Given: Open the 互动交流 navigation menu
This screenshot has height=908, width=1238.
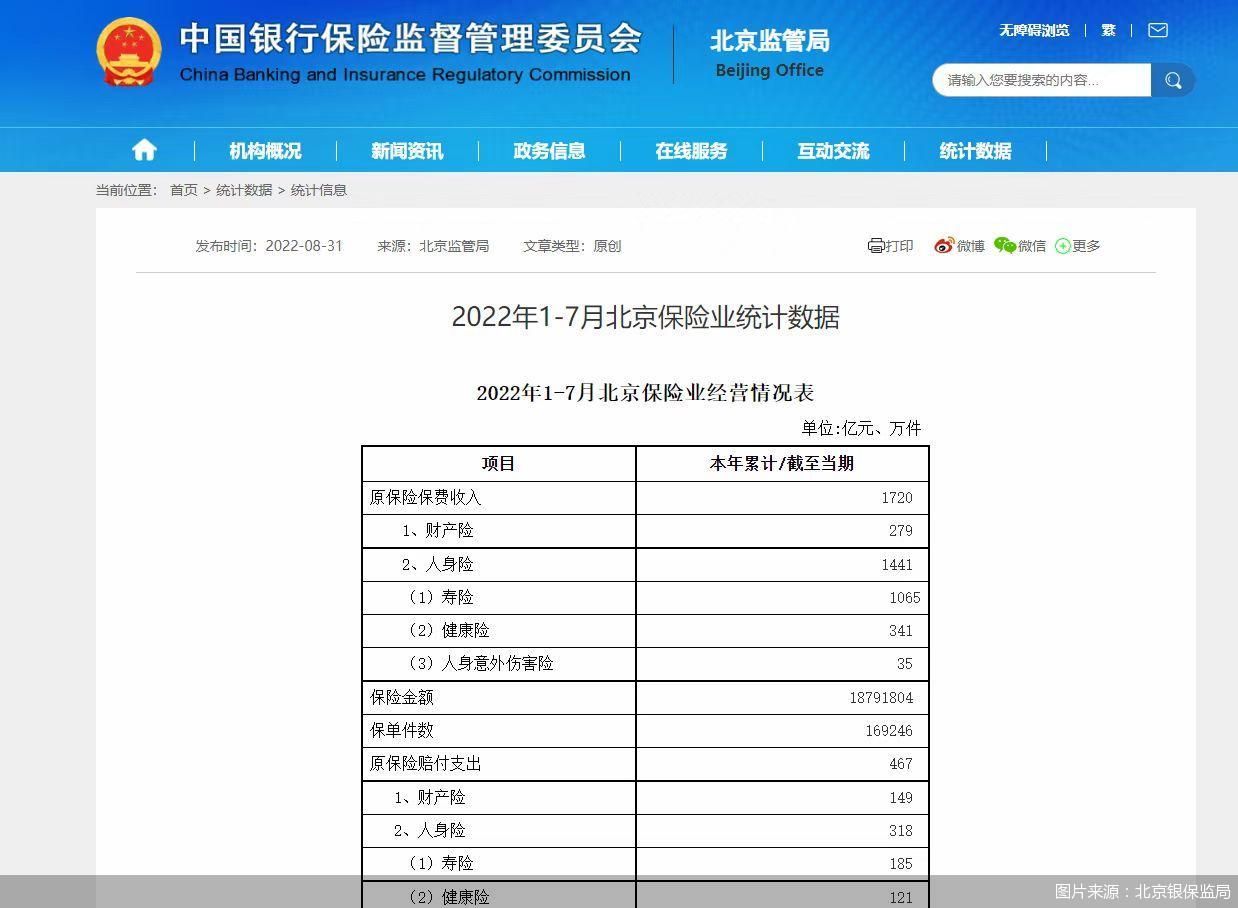Looking at the screenshot, I should point(833,150).
